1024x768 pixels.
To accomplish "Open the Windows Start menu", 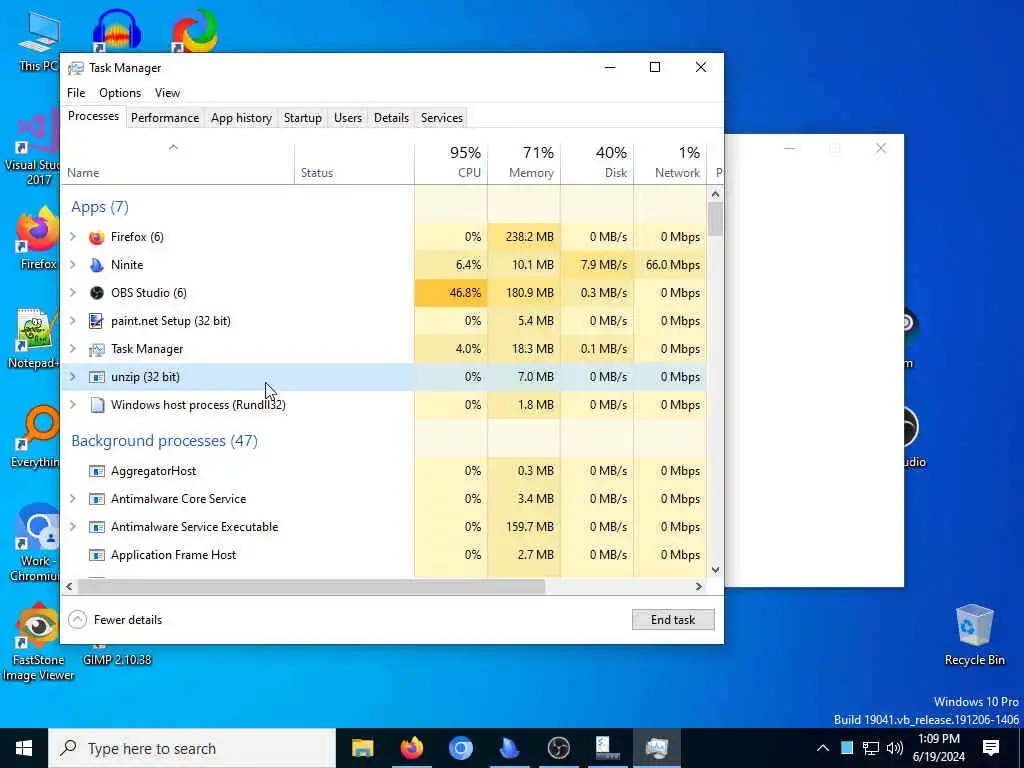I will coord(24,748).
